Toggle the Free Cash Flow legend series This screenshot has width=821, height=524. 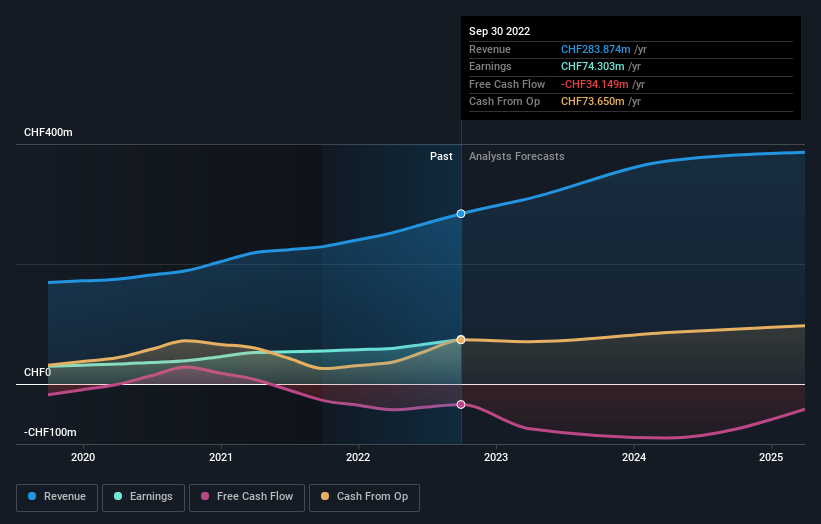[x=247, y=497]
